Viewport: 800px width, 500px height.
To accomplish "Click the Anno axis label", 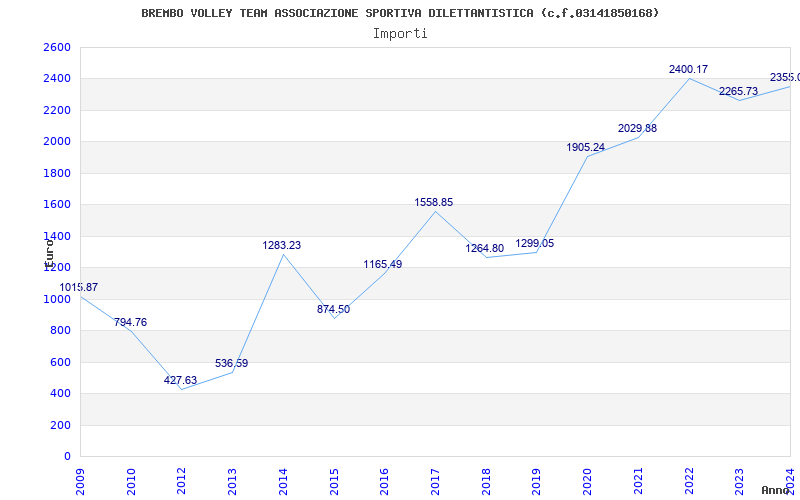I will pos(775,491).
